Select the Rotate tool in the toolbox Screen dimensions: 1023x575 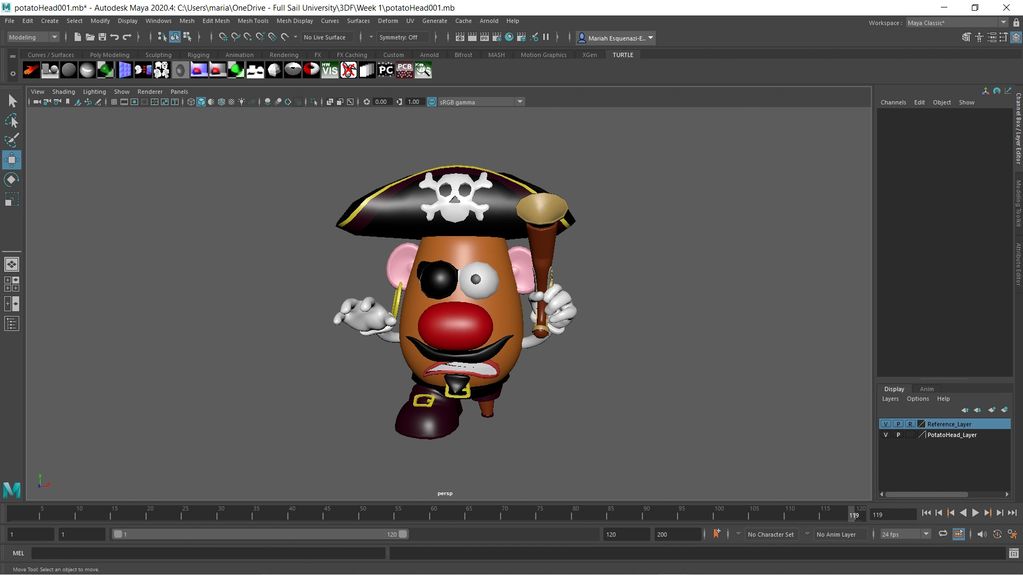click(x=12, y=180)
